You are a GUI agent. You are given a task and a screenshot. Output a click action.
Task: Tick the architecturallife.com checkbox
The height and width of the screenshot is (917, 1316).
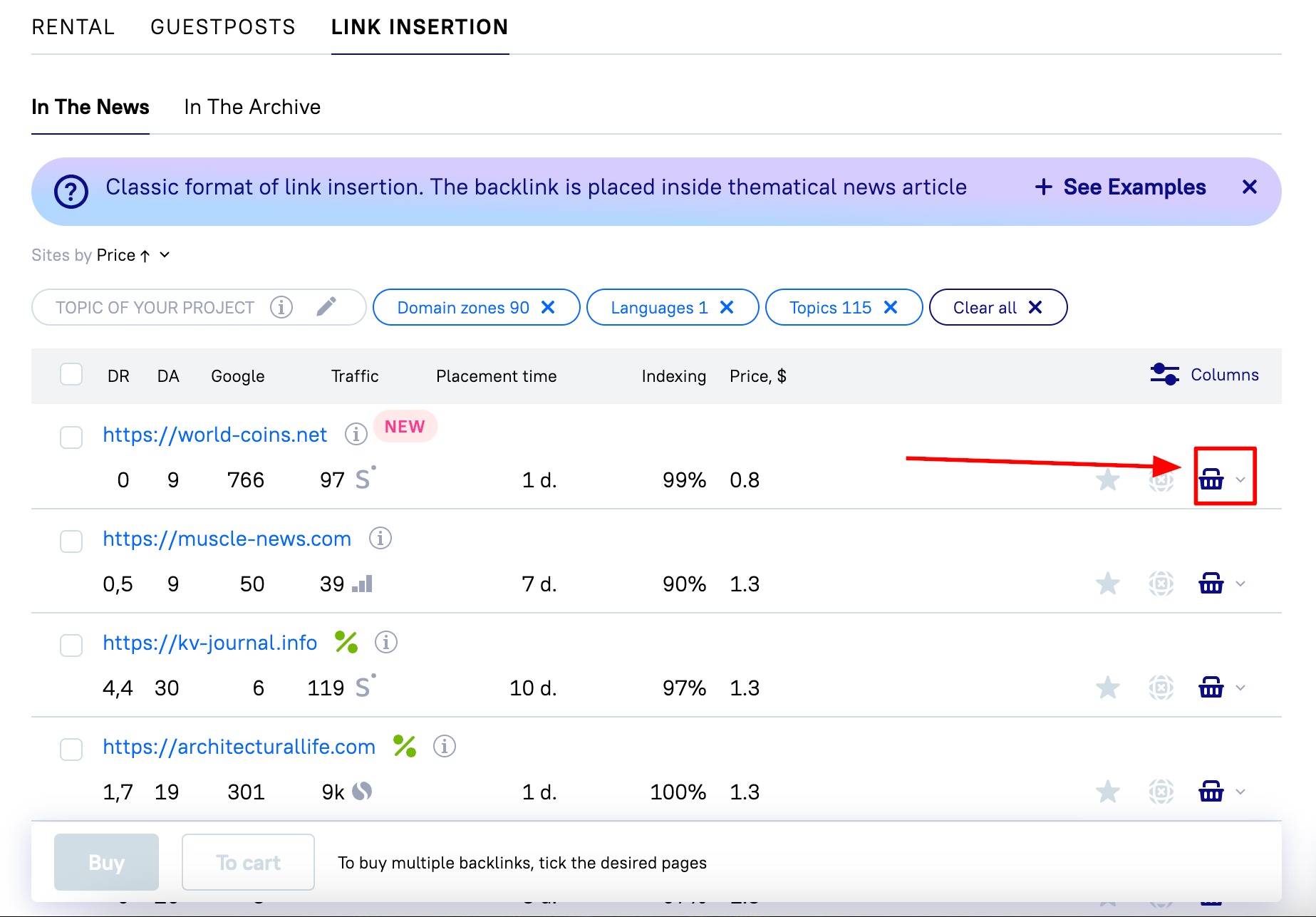tap(71, 749)
